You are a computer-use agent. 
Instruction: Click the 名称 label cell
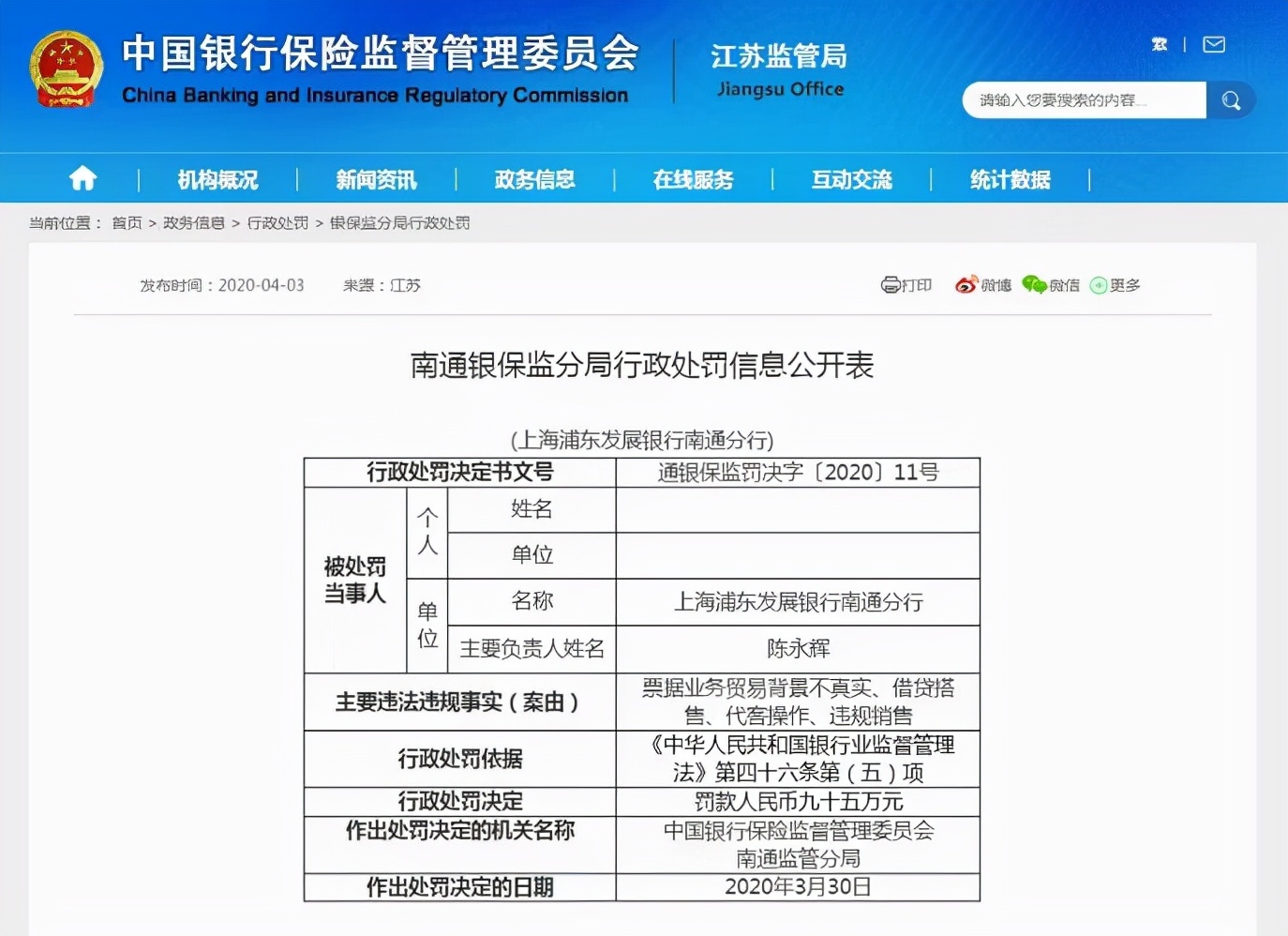532,601
